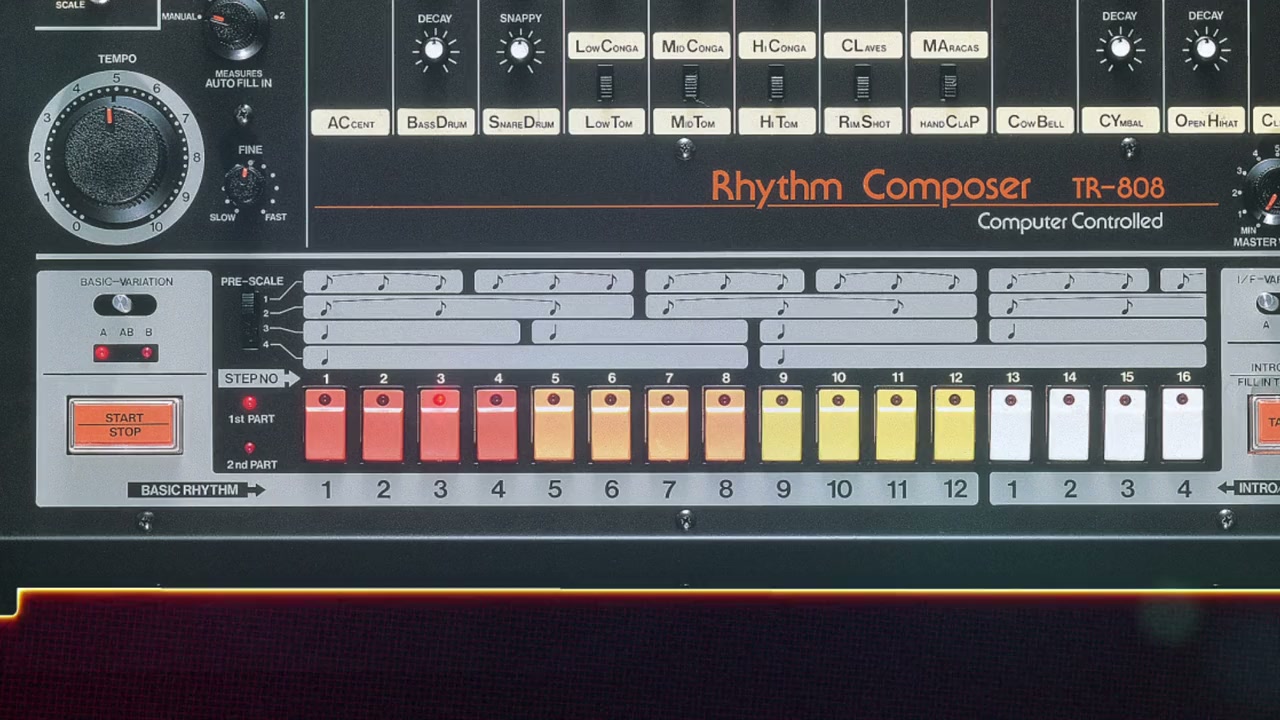Select the Bass Drum instrument label
1280x720 pixels.
coord(437,122)
